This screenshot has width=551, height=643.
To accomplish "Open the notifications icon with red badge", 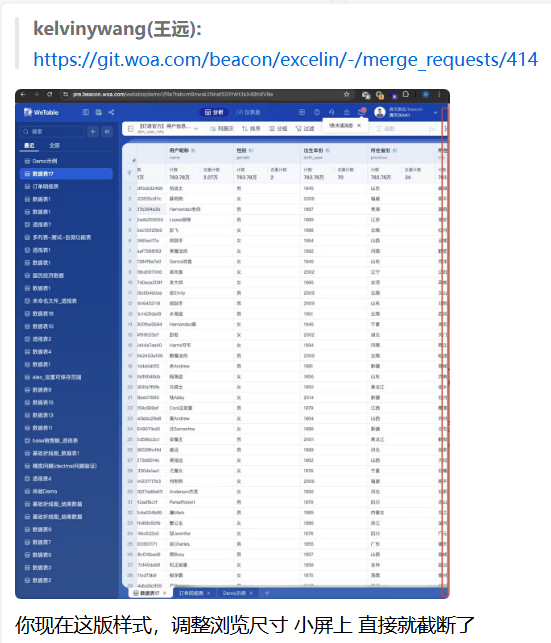I will [x=362, y=112].
